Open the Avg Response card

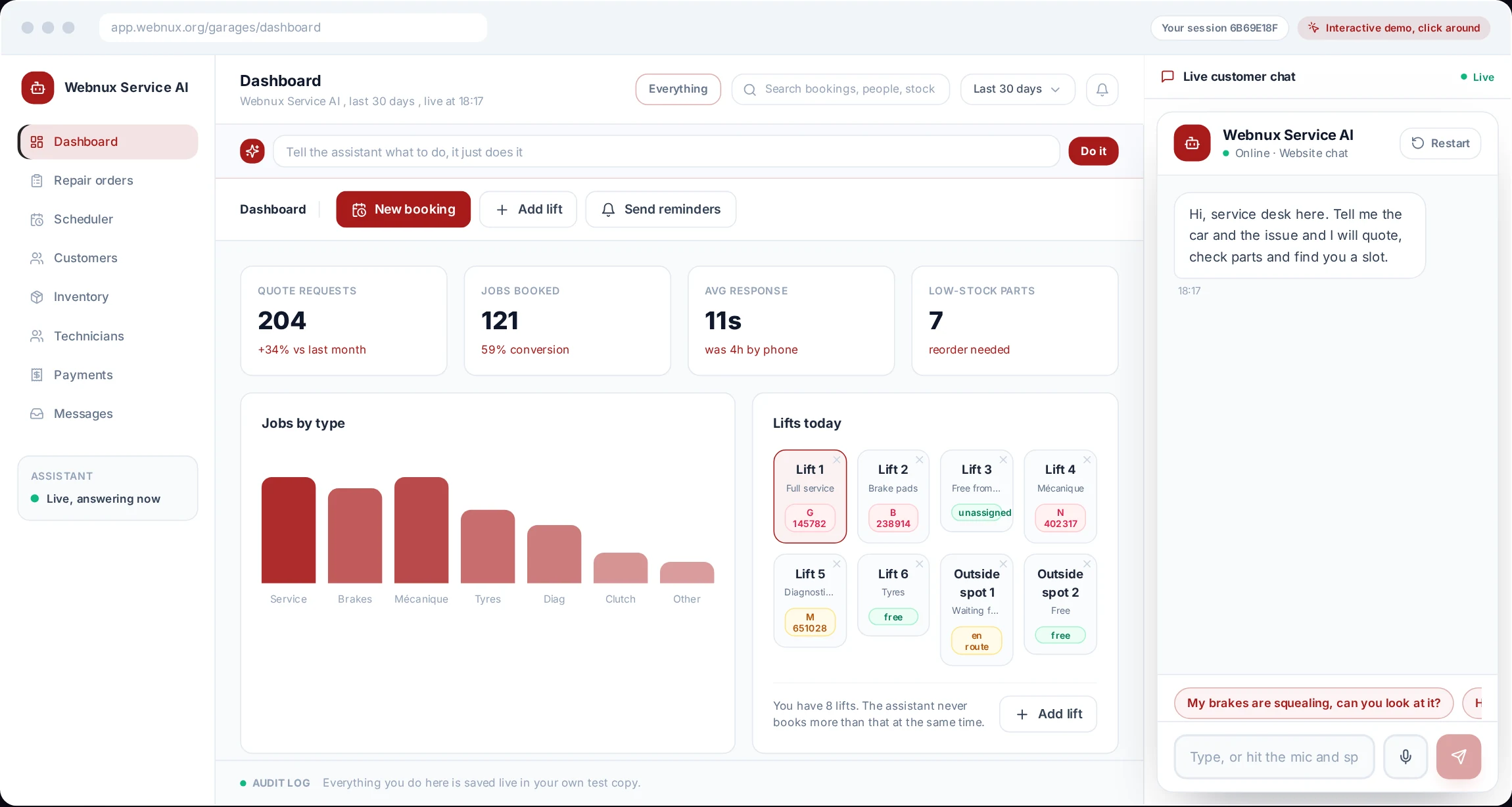(x=791, y=321)
